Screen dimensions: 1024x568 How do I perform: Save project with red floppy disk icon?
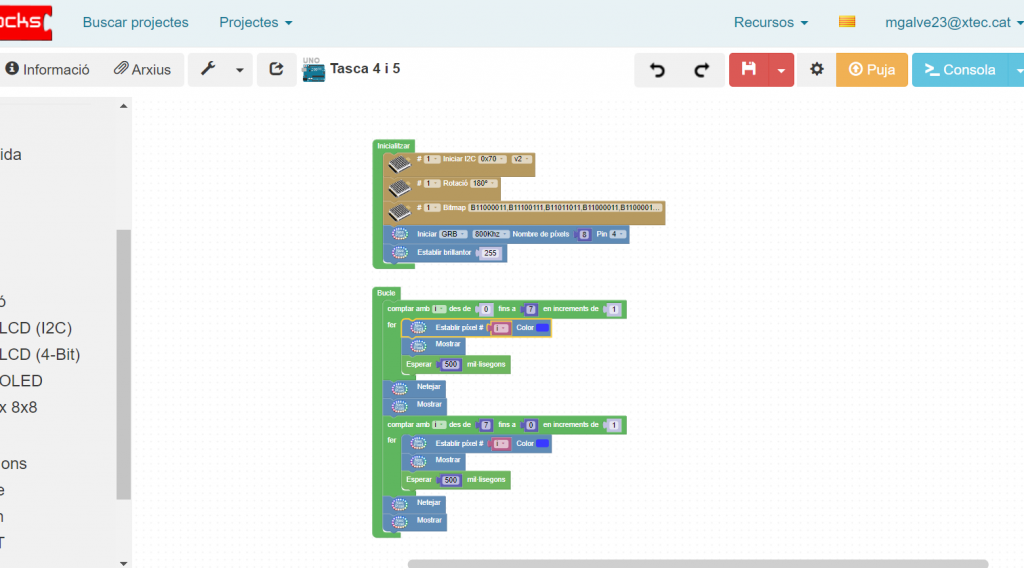click(749, 70)
